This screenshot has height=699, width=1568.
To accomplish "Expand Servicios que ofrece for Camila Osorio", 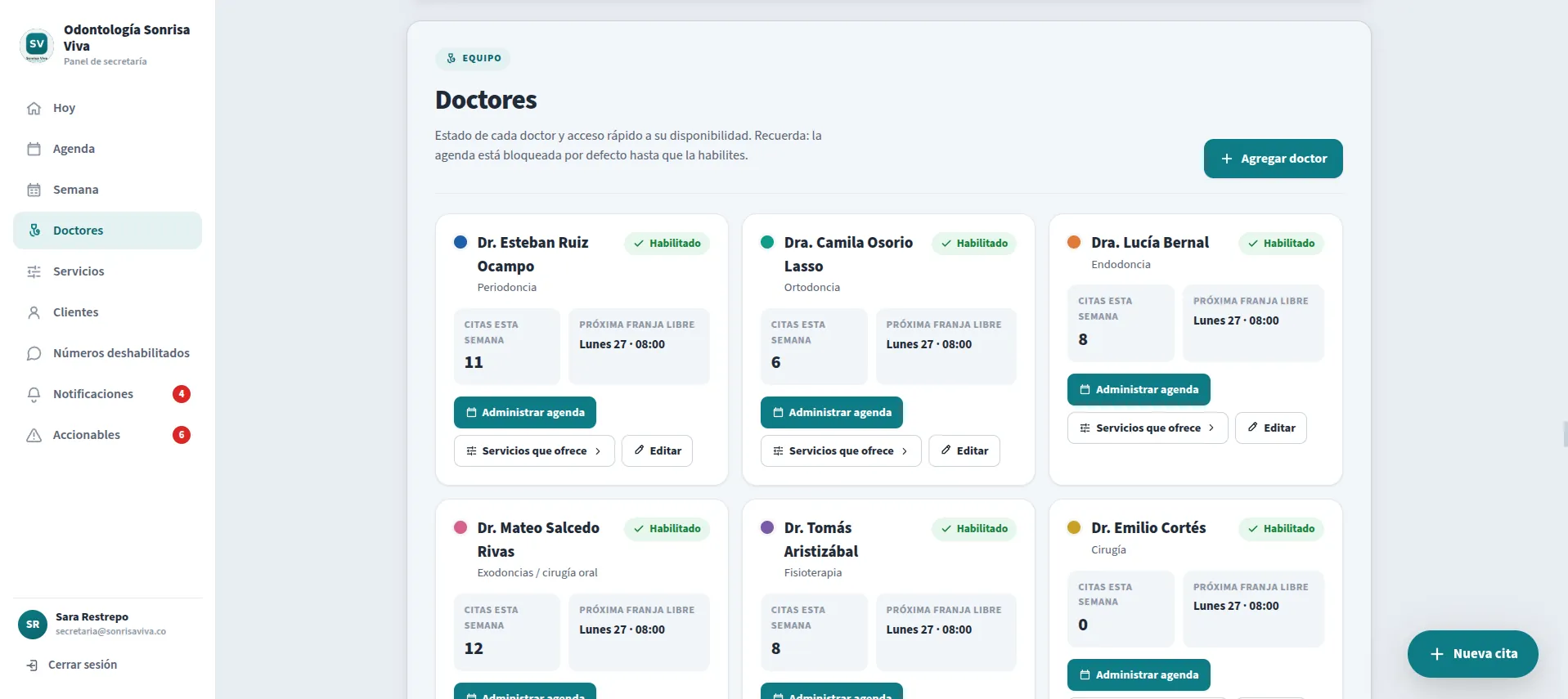I will pyautogui.click(x=841, y=450).
